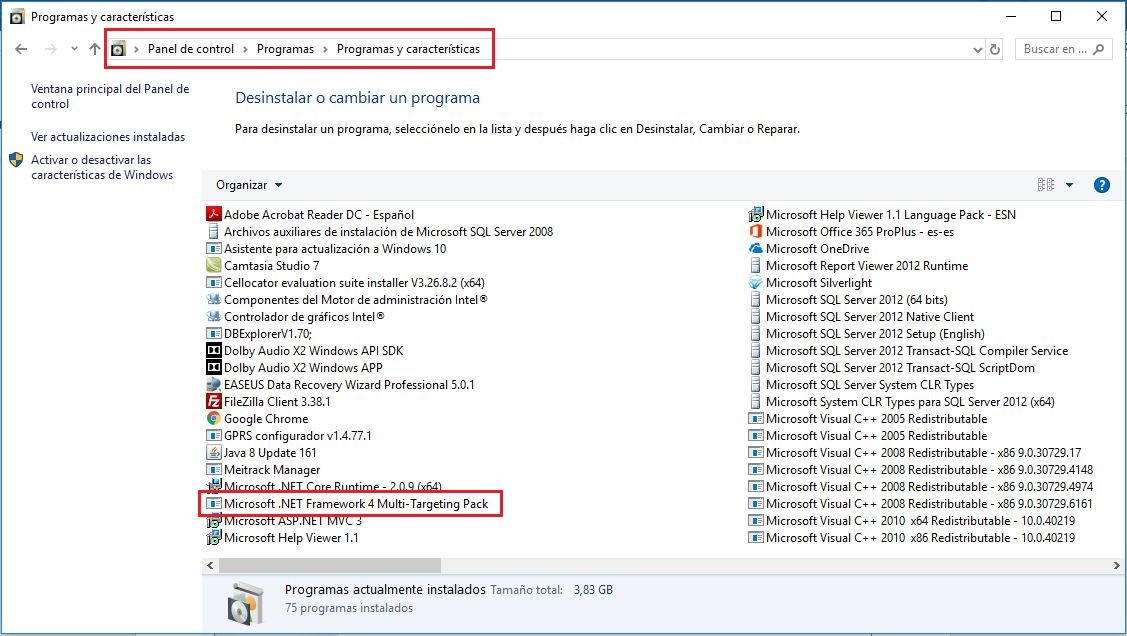Image resolution: width=1127 pixels, height=636 pixels.
Task: Select Microsoft SQL Server 2012 Native Client
Action: [861, 317]
